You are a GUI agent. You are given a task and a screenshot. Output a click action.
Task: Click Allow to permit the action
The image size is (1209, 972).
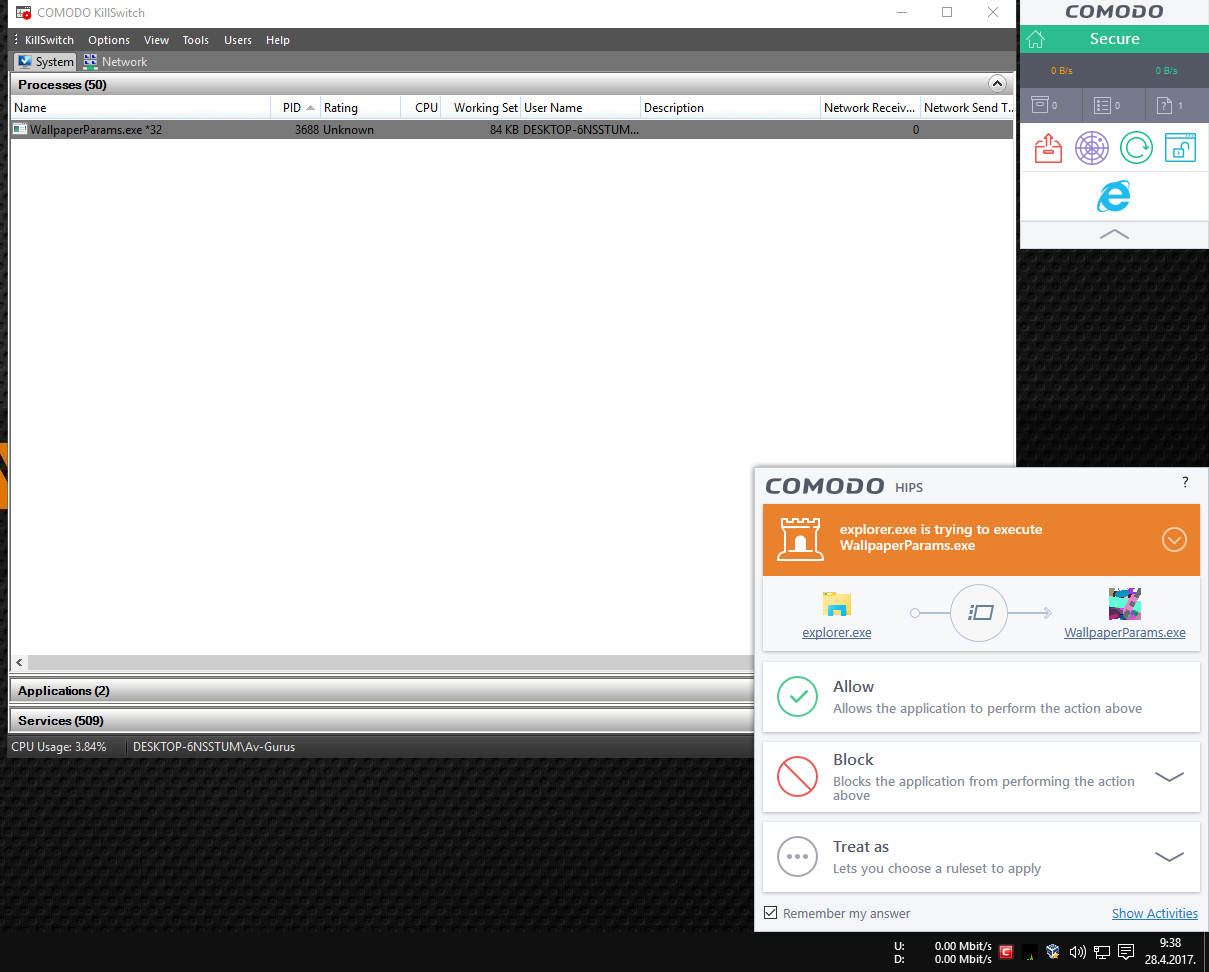[x=981, y=697]
